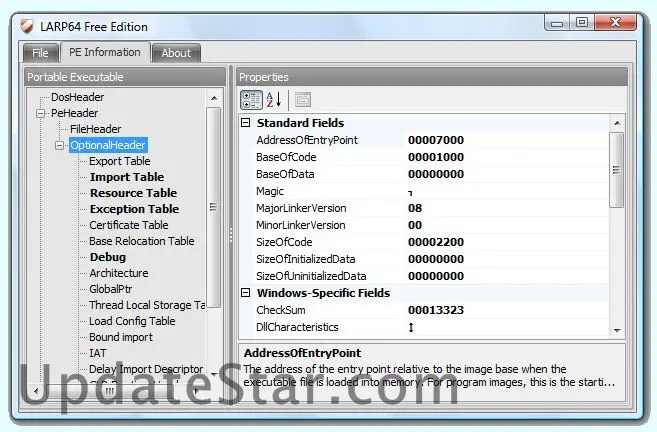Click the properties grid scroll up arrow
This screenshot has width=657, height=432.
click(617, 123)
